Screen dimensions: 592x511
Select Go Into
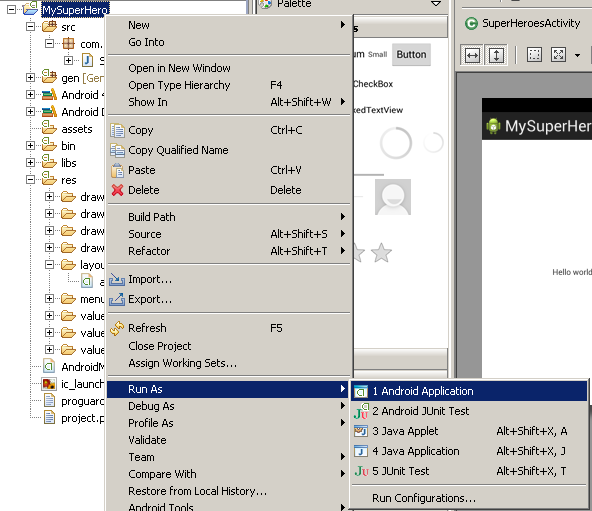tap(229, 42)
